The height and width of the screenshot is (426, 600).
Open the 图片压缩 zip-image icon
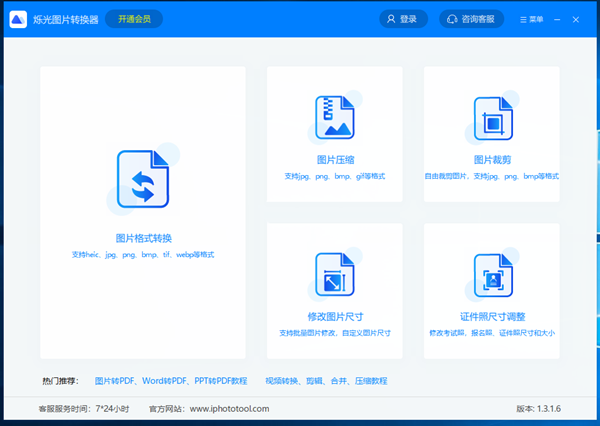[335, 118]
